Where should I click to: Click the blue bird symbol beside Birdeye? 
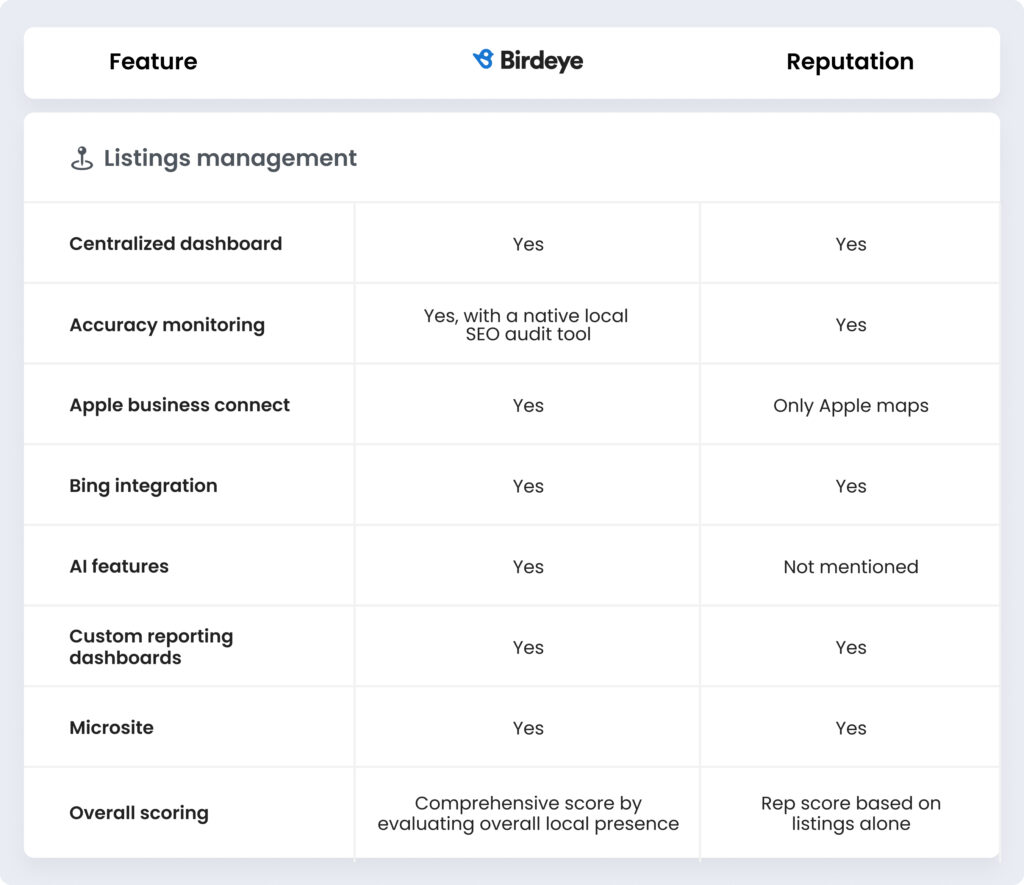(481, 59)
